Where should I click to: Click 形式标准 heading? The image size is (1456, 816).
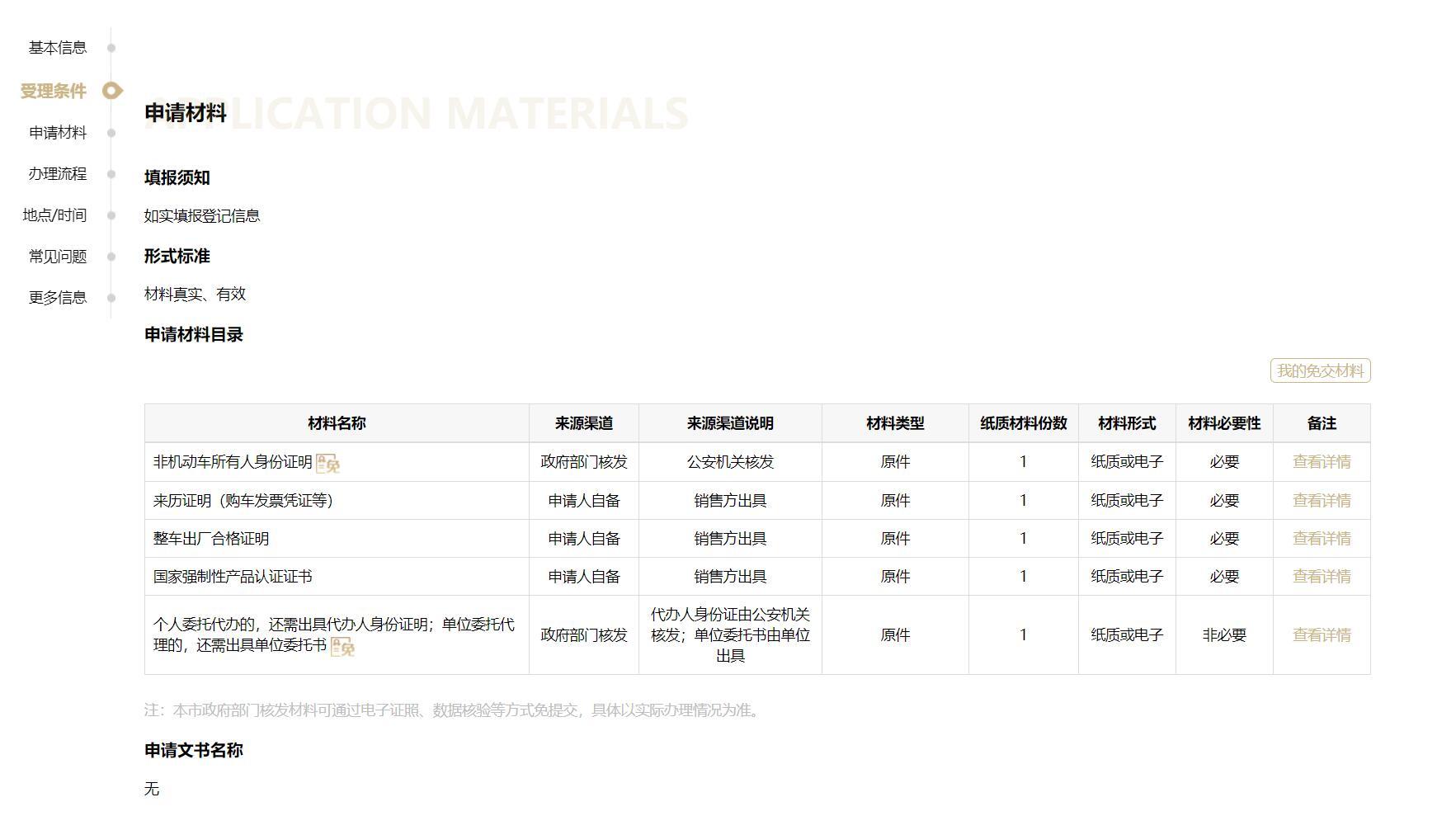pos(177,256)
